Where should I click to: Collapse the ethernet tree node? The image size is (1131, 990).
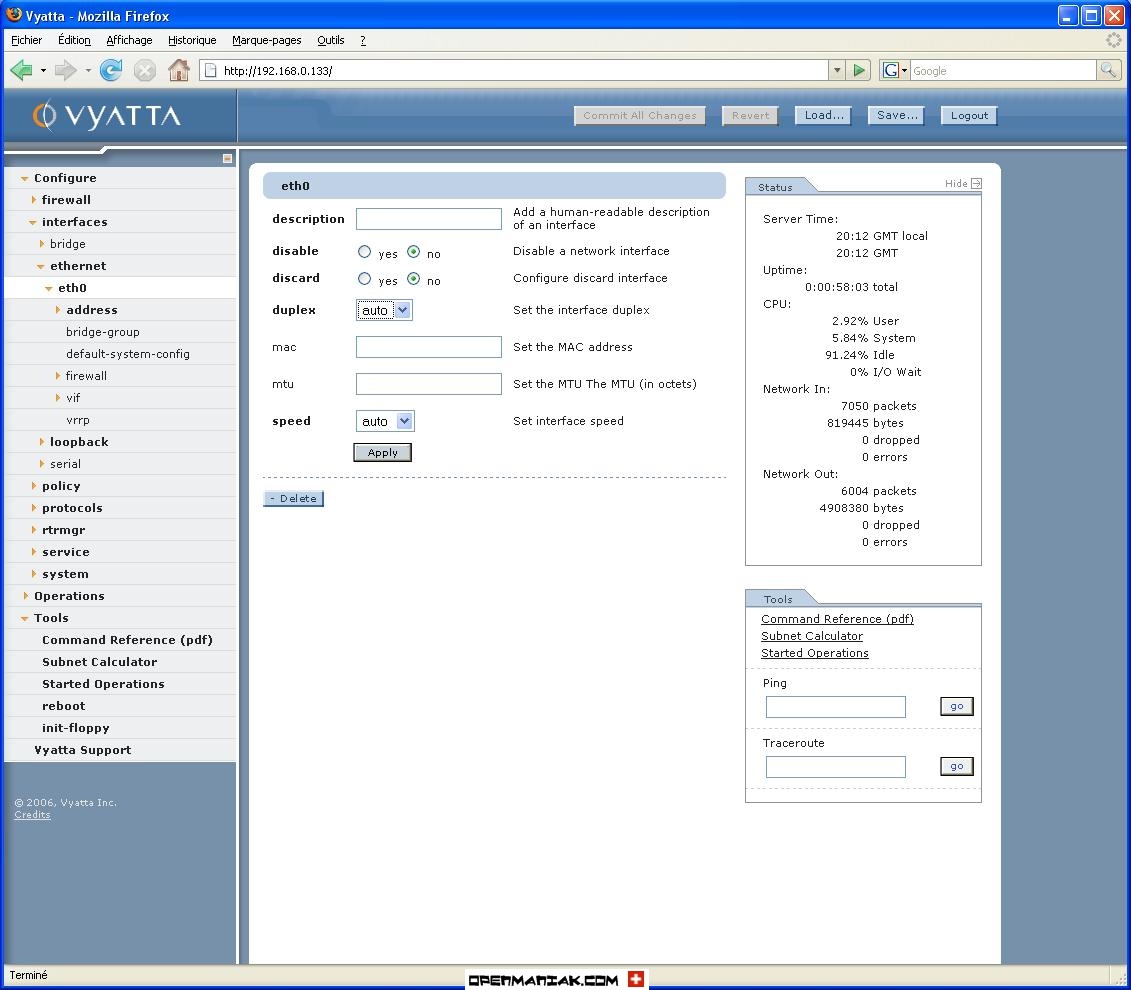(x=40, y=266)
